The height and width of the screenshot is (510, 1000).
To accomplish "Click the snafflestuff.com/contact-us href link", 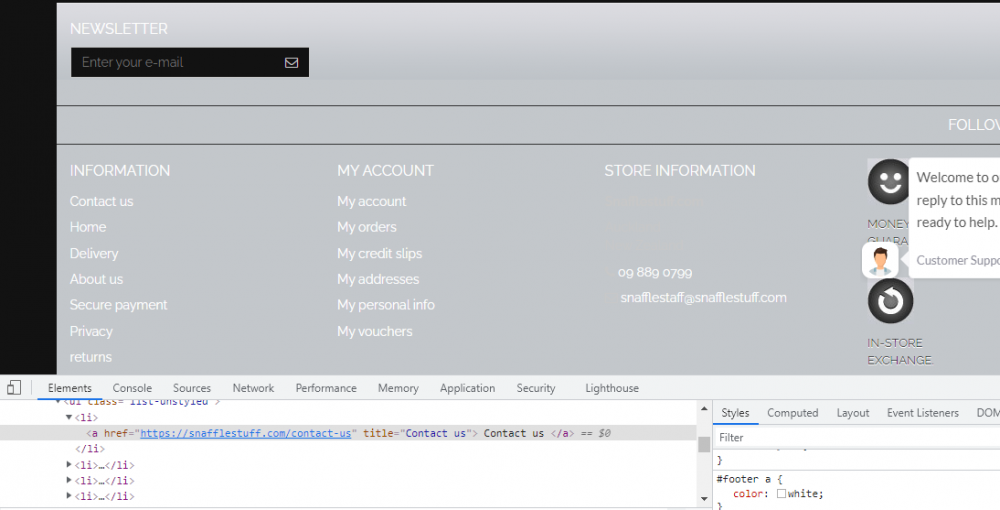I will pyautogui.click(x=245, y=433).
